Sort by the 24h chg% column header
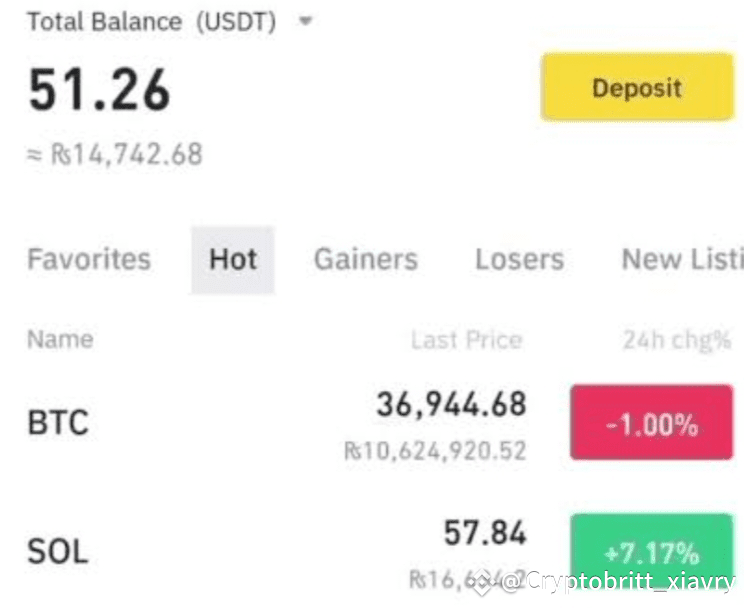This screenshot has height=608, width=744. [677, 340]
